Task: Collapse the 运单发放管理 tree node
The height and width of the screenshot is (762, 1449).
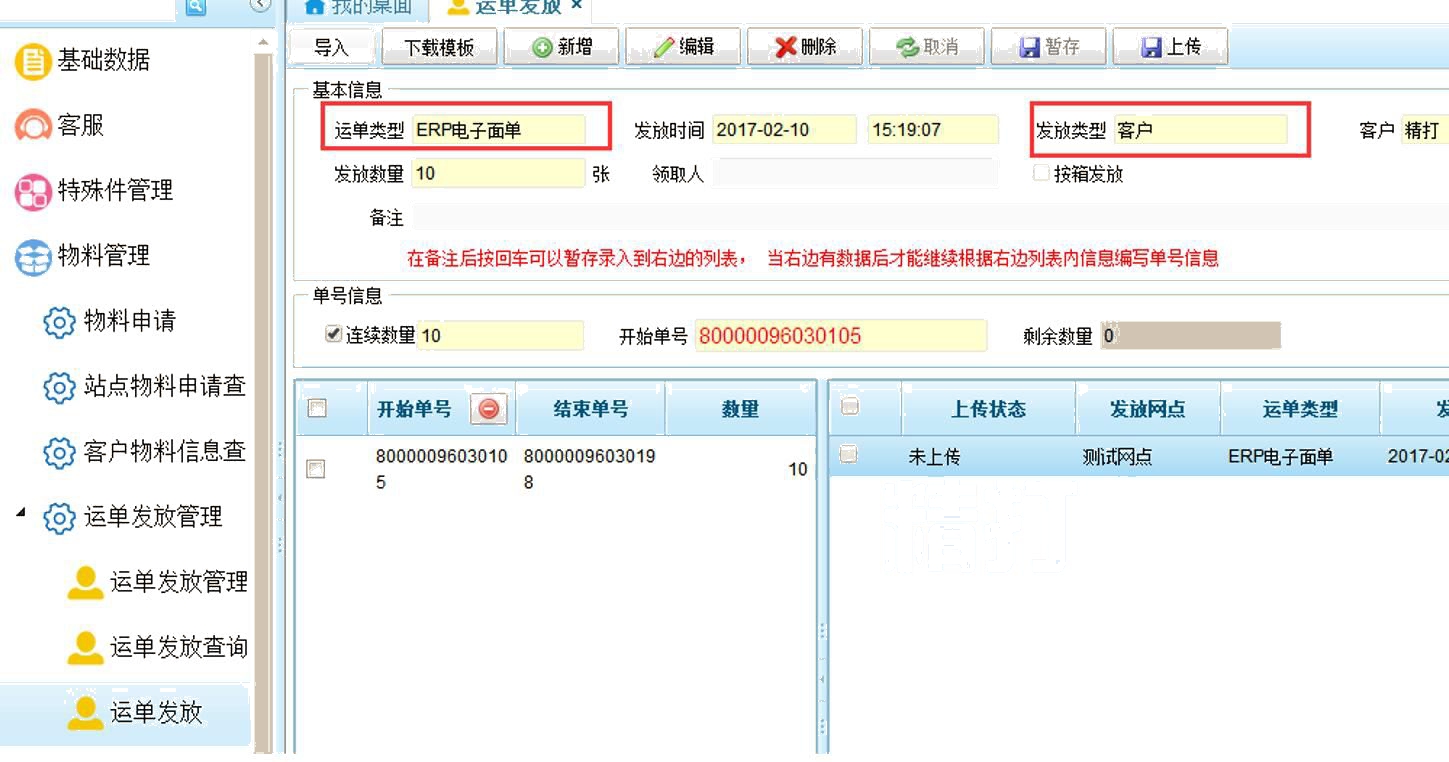Action: pos(22,514)
